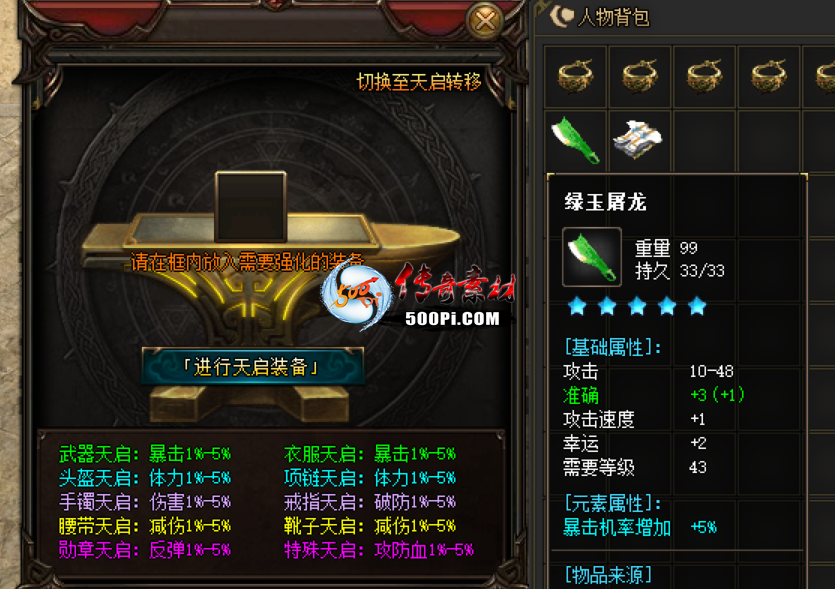The image size is (835, 589).
Task: Click the 500Pi.COM watermark logo
Action: tap(419, 296)
